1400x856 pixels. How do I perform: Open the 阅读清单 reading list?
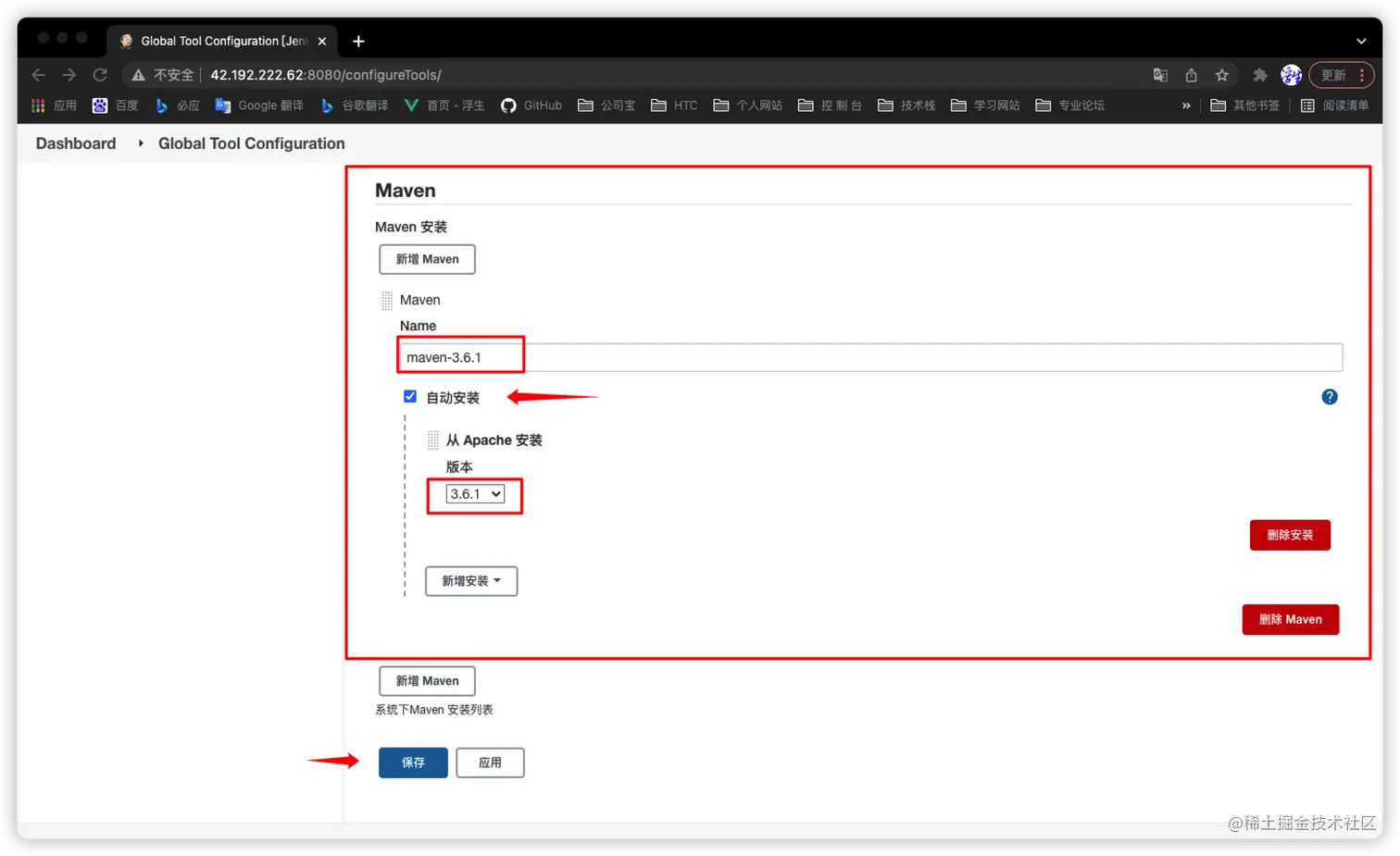point(1334,105)
